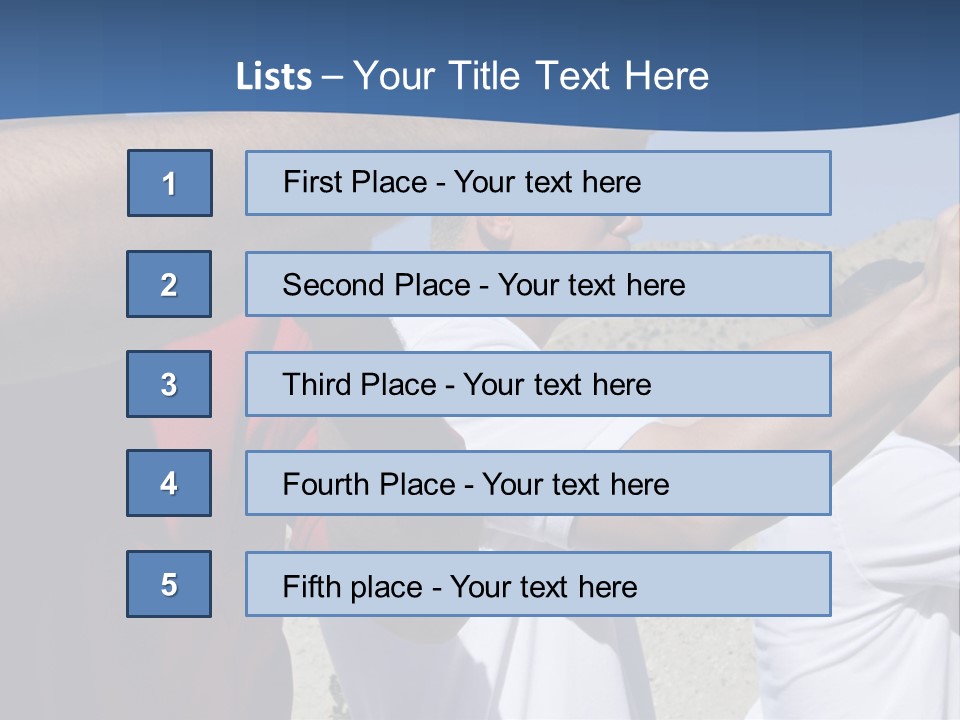960x720 pixels.
Task: Click the word First in the list
Action: [x=311, y=182]
